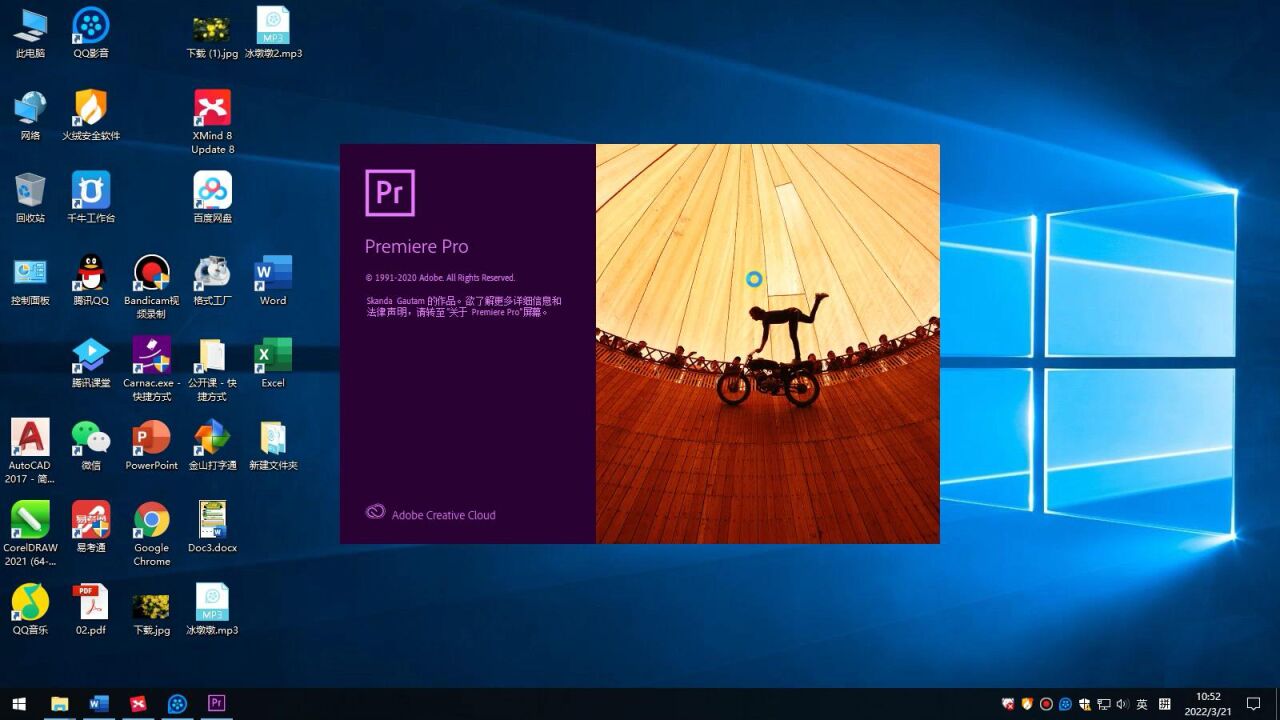Switch to XMind in the taskbar
The height and width of the screenshot is (720, 1280).
[x=138, y=704]
